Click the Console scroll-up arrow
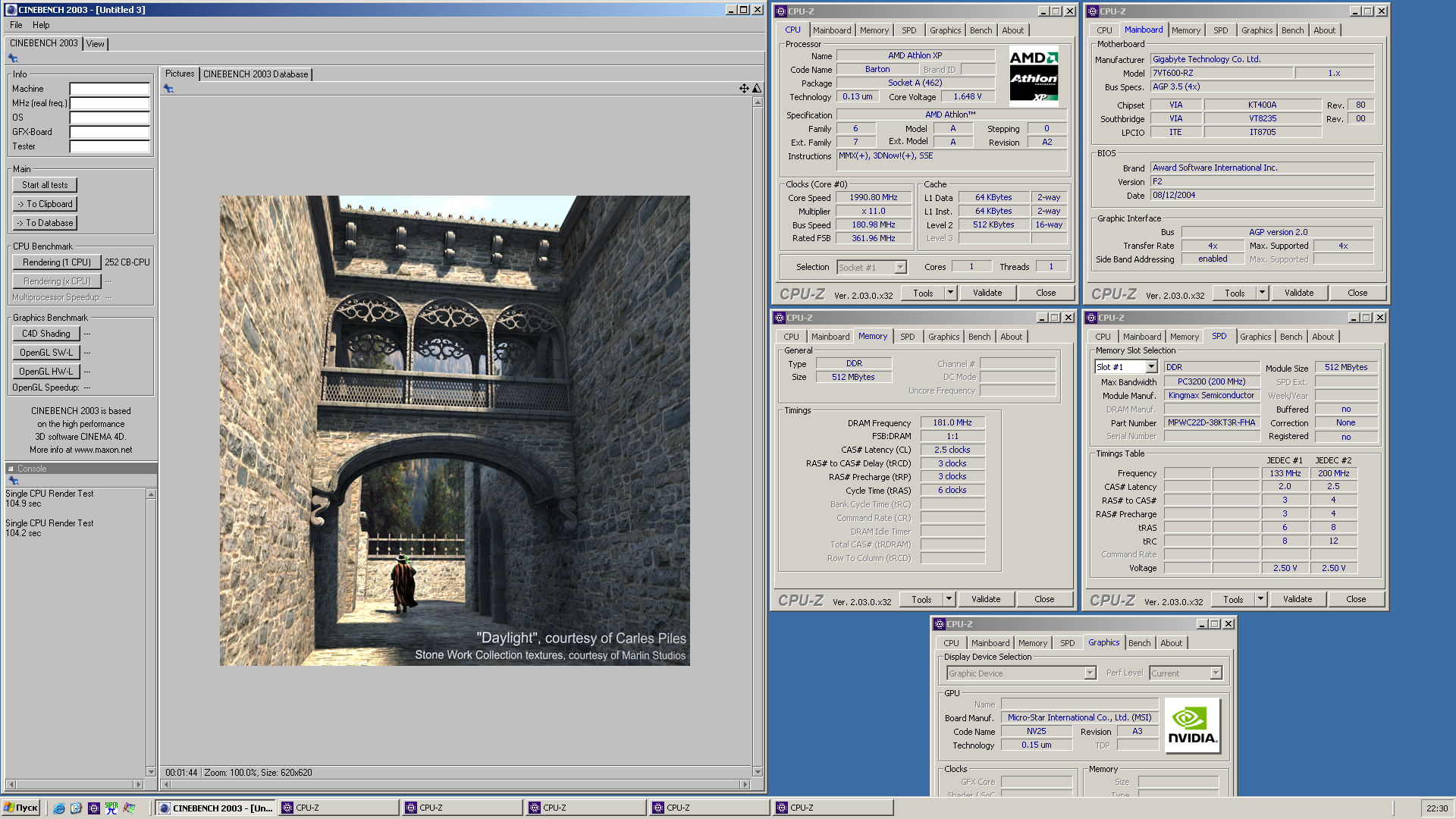The width and height of the screenshot is (1456, 819). pyautogui.click(x=151, y=494)
